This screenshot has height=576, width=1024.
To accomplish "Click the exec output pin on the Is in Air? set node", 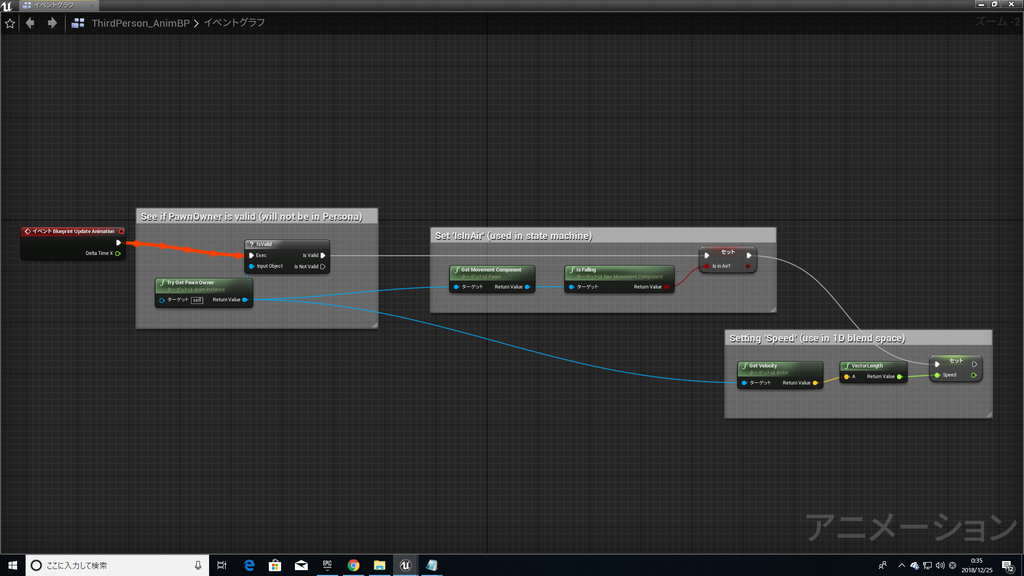I will (x=748, y=255).
